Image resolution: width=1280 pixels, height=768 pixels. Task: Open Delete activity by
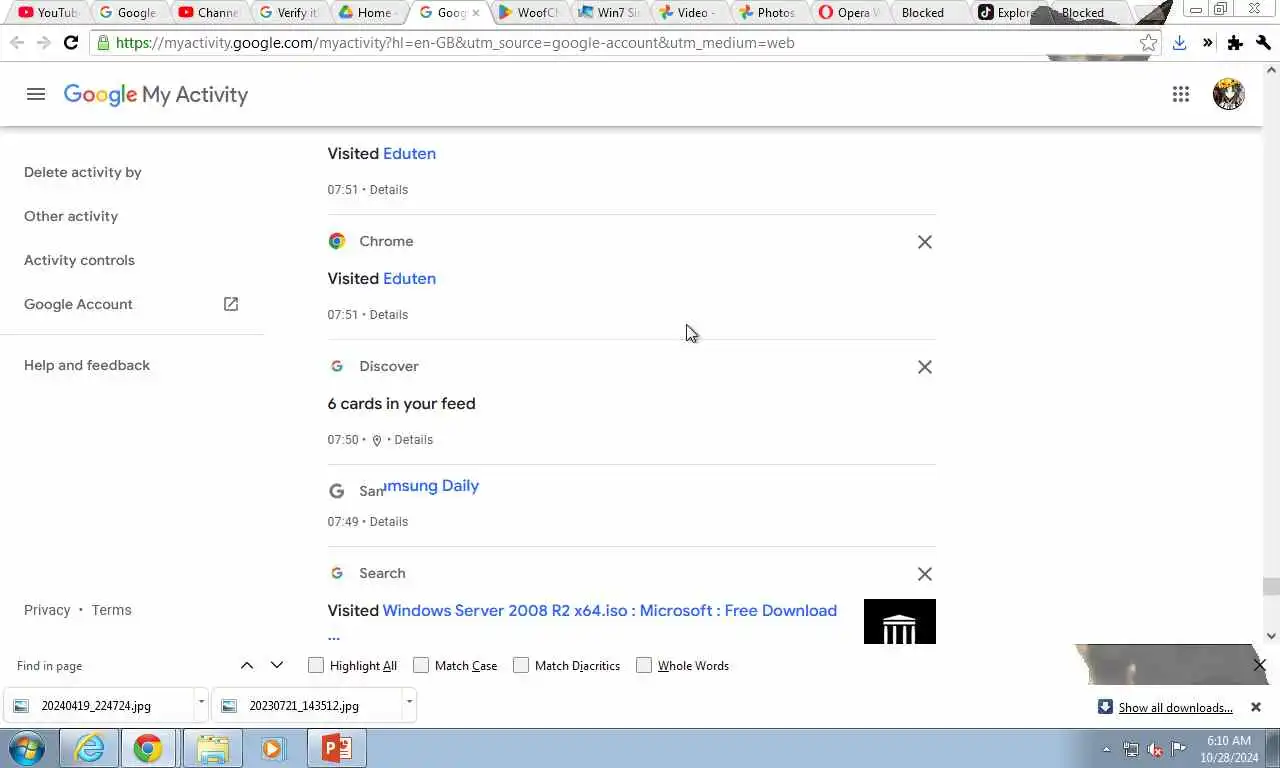(x=83, y=172)
